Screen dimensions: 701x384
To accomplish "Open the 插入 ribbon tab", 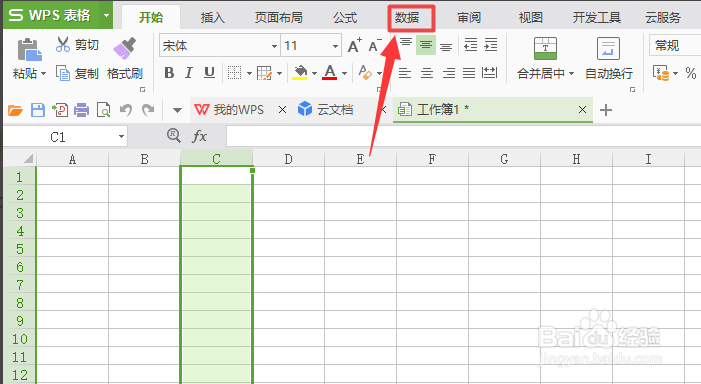I will 213,17.
